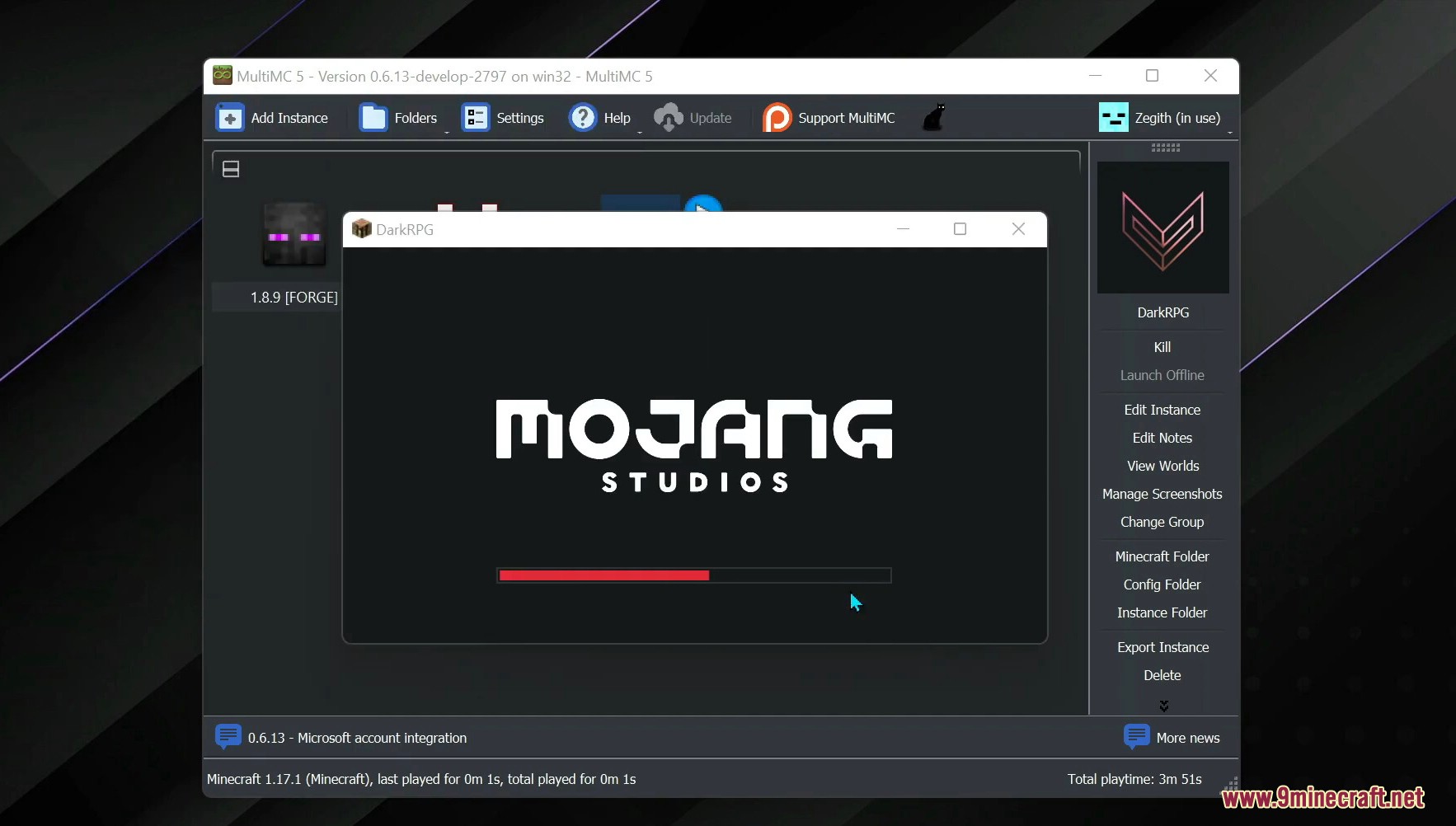Image resolution: width=1456 pixels, height=826 pixels.
Task: Maximize the DarkRPG game window
Action: [960, 229]
